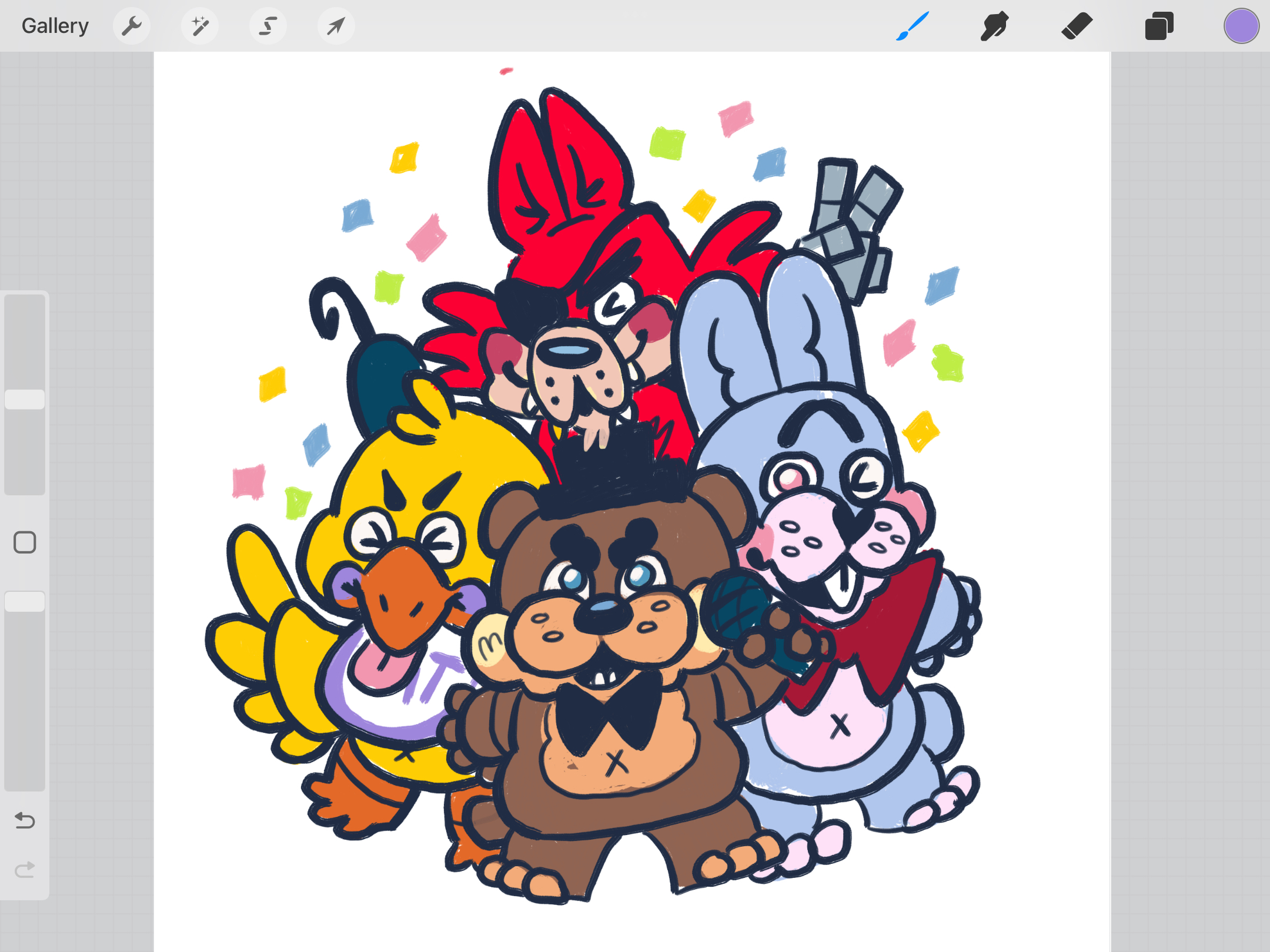The width and height of the screenshot is (1270, 952).
Task: Open the Layers panel
Action: coord(1159,26)
